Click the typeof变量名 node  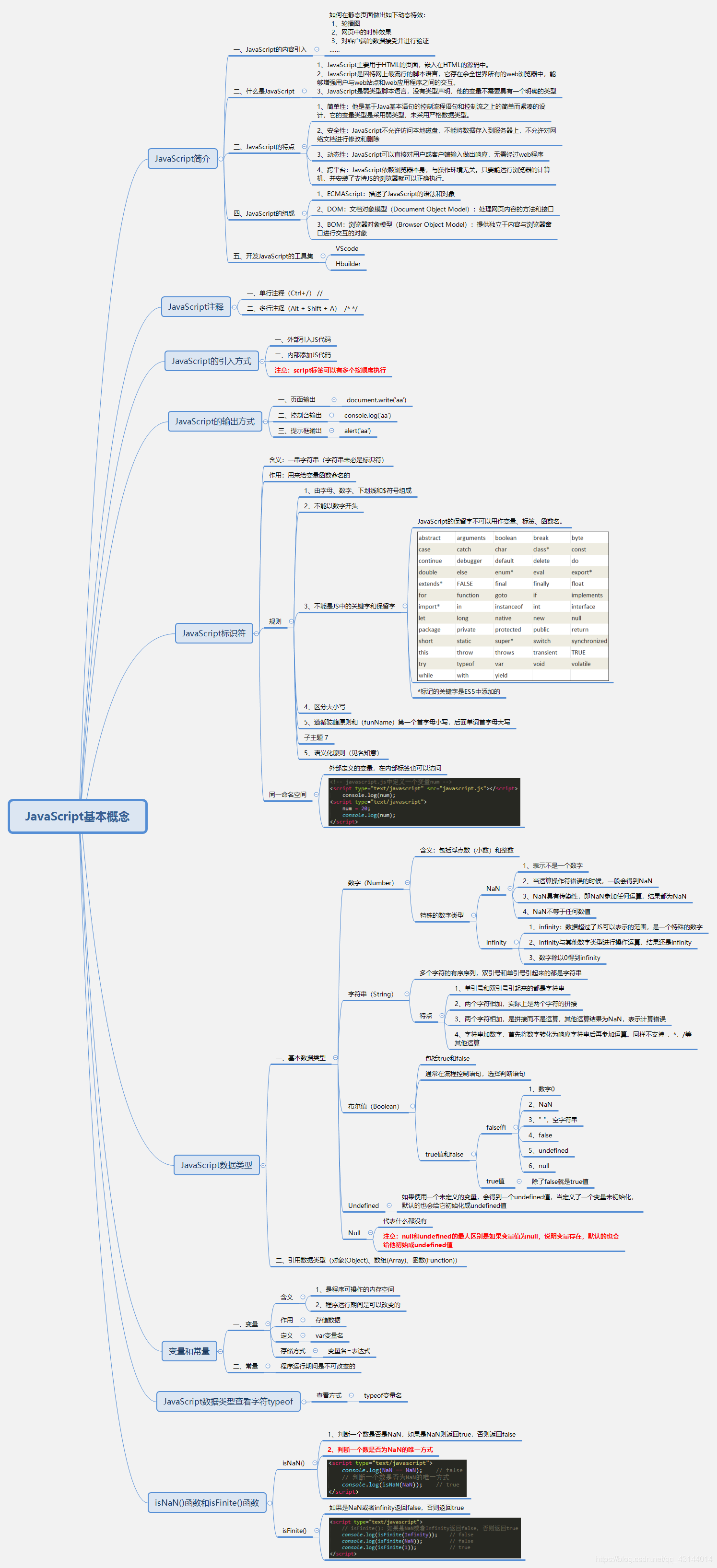pyautogui.click(x=383, y=1395)
